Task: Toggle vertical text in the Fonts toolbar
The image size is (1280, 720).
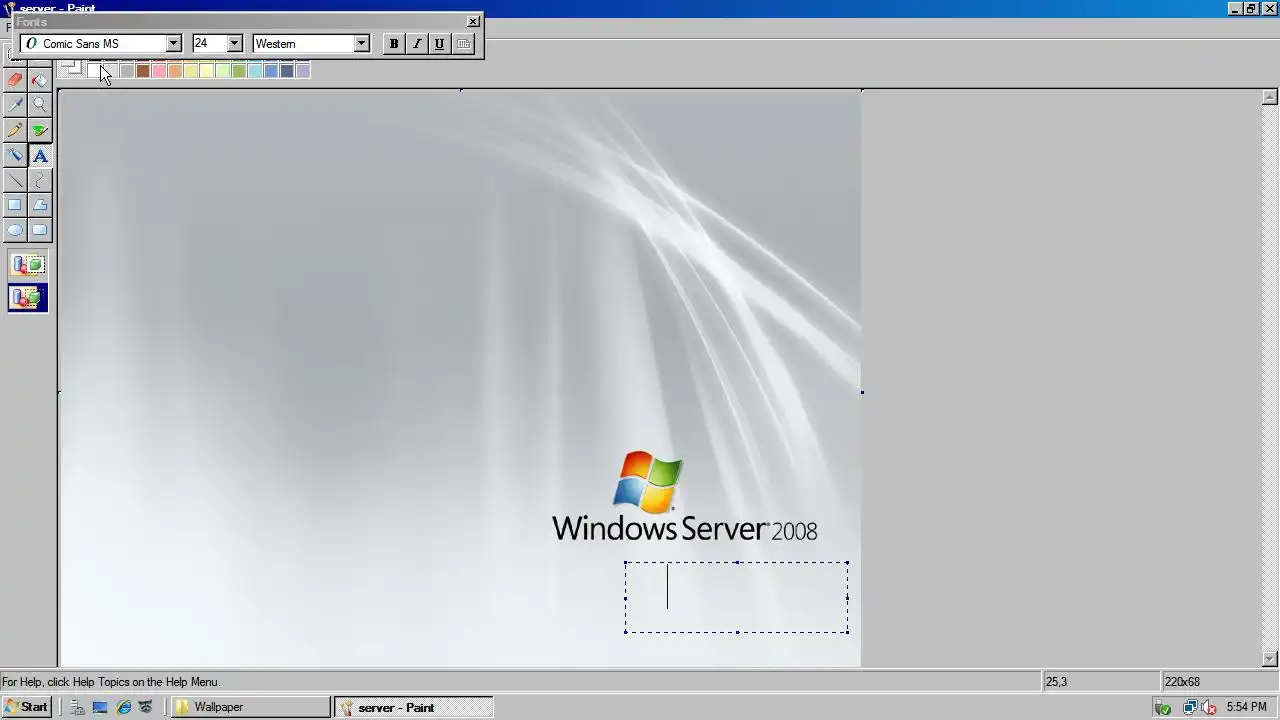Action: click(463, 43)
